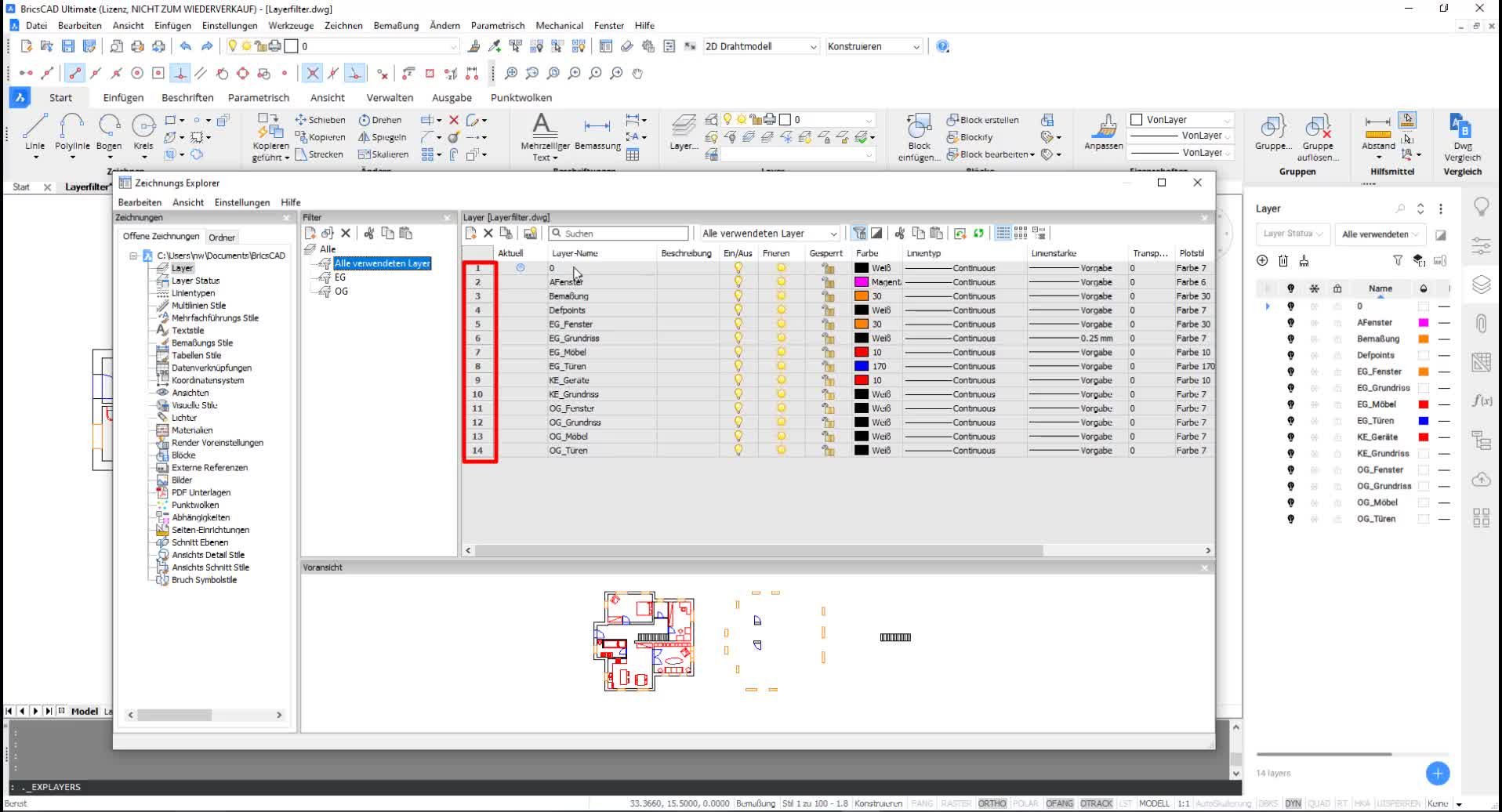1502x812 pixels.
Task: Click the Skalieren scale button
Action: [x=383, y=154]
